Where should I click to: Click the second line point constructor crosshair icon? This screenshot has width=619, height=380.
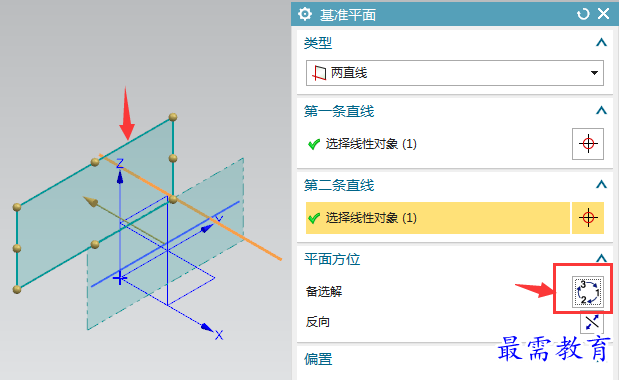588,217
